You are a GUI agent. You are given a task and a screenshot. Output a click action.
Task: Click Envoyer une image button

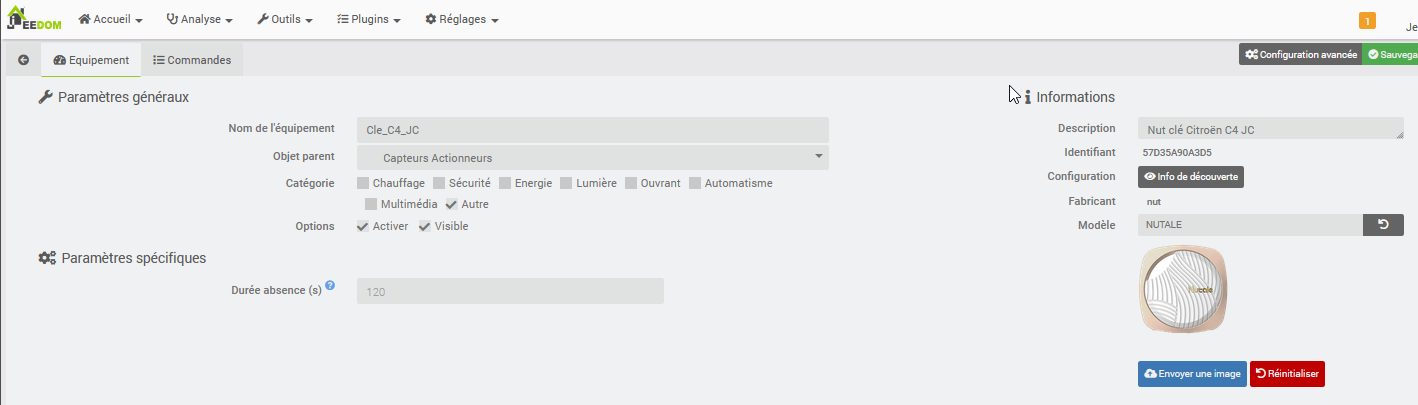[1192, 374]
